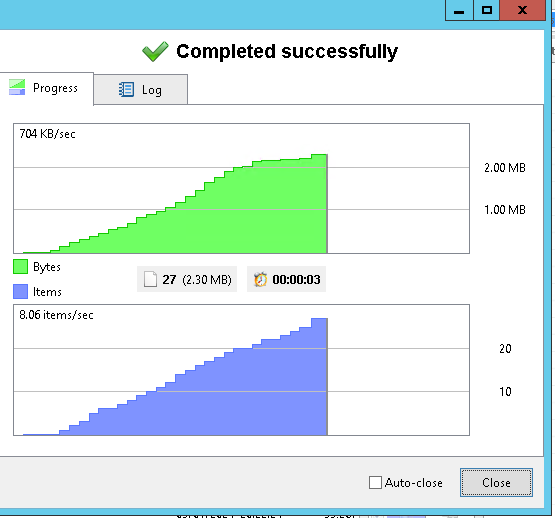The image size is (555, 518).
Task: Click the alarm clock elapsed time icon
Action: coord(261,279)
